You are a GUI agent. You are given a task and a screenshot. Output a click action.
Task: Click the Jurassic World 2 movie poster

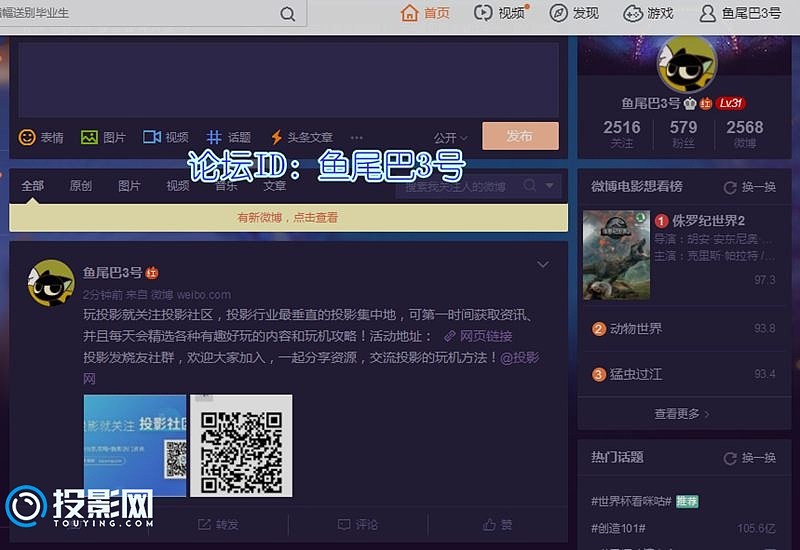(616, 255)
